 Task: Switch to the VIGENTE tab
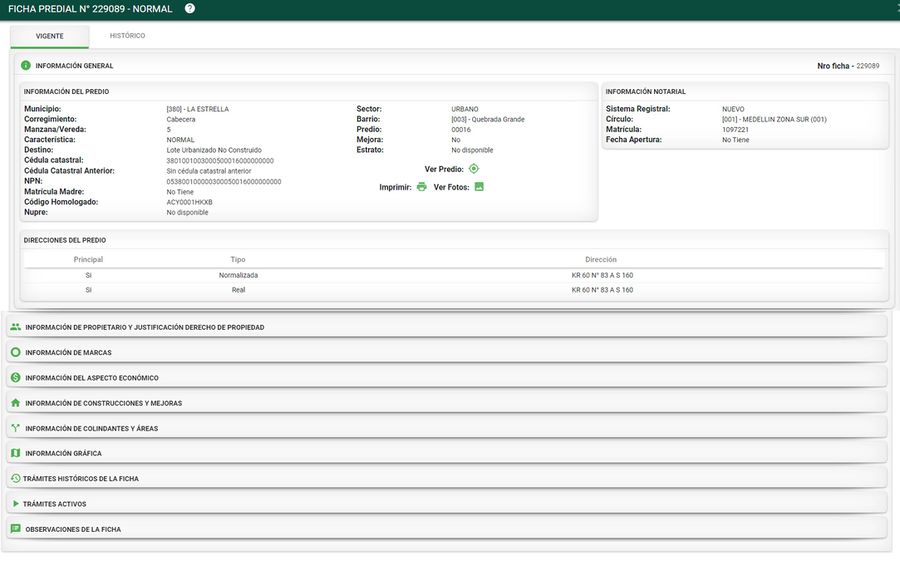[49, 36]
